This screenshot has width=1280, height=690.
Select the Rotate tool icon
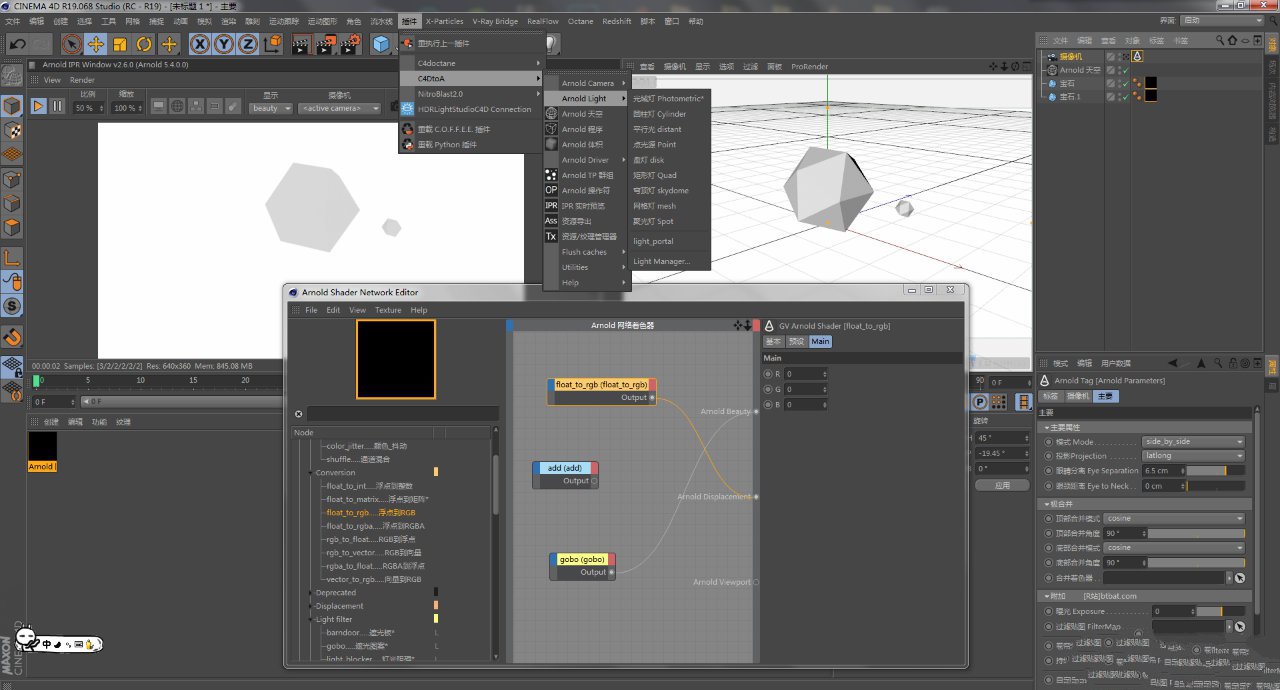coord(144,44)
